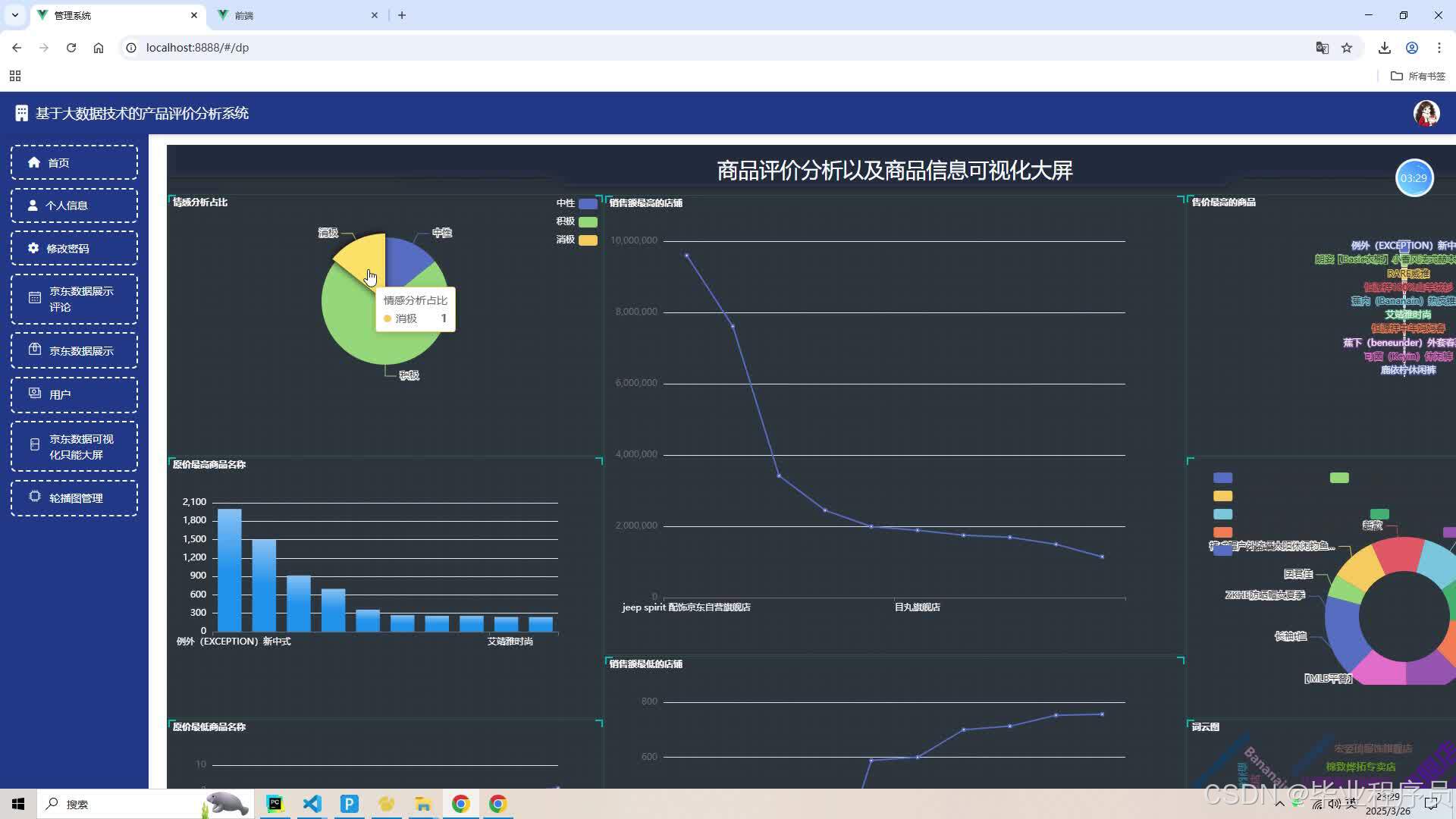
Task: Open PyCharm from the taskbar
Action: [x=275, y=804]
